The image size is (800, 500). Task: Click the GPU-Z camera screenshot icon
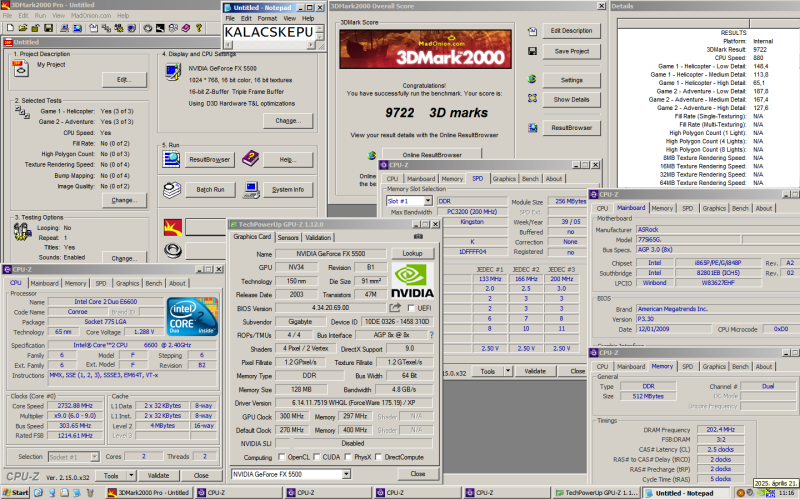[x=418, y=236]
